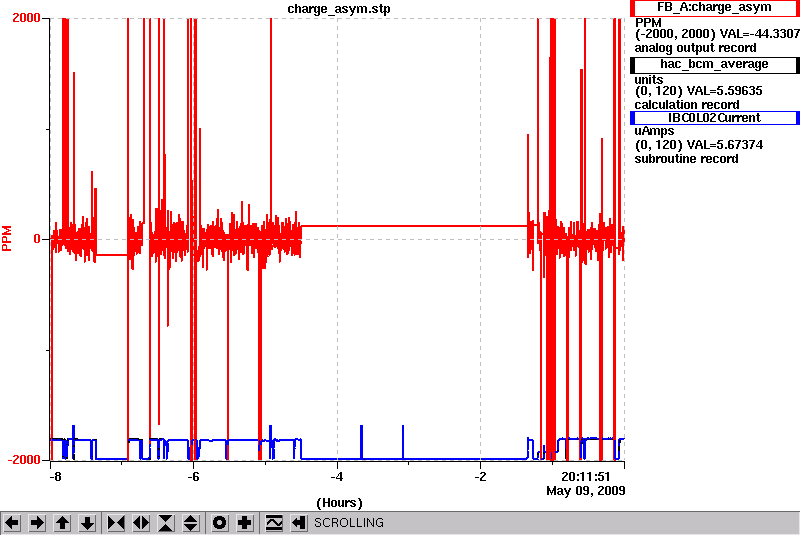The height and width of the screenshot is (535, 800).
Task: Pan the graph down with the down arrow
Action: pos(88,523)
